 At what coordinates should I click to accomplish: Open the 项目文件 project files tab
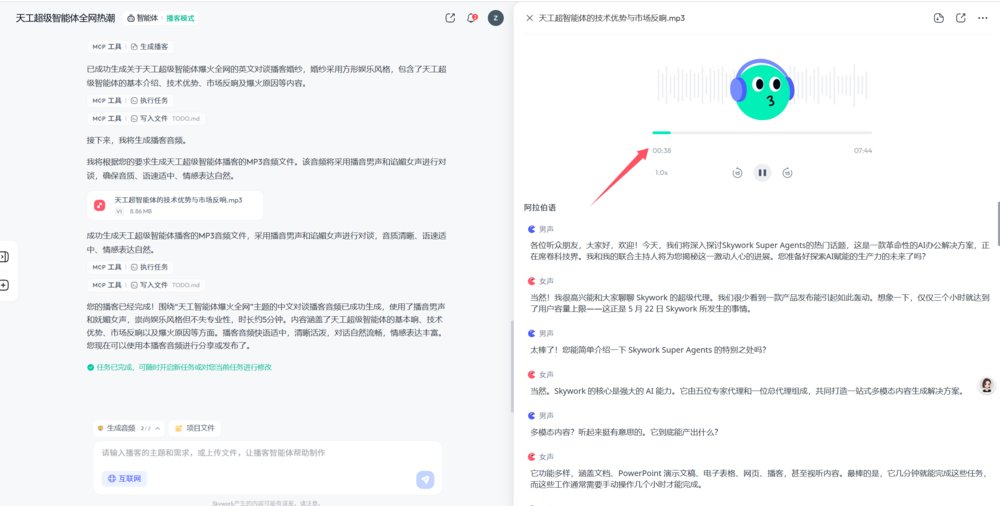[195, 428]
